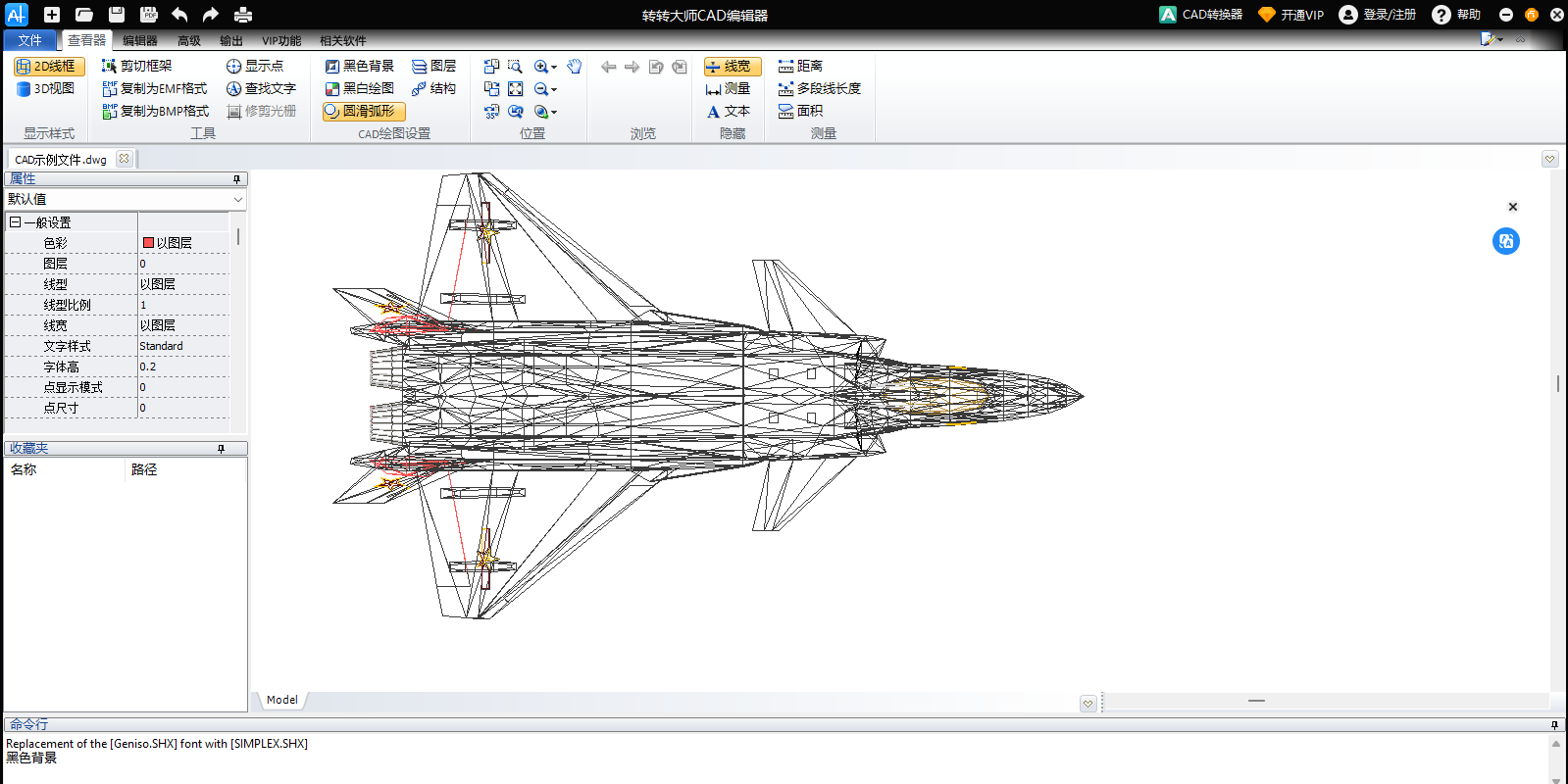Open the 文件 file menu
This screenshot has height=784, width=1568.
(x=29, y=41)
